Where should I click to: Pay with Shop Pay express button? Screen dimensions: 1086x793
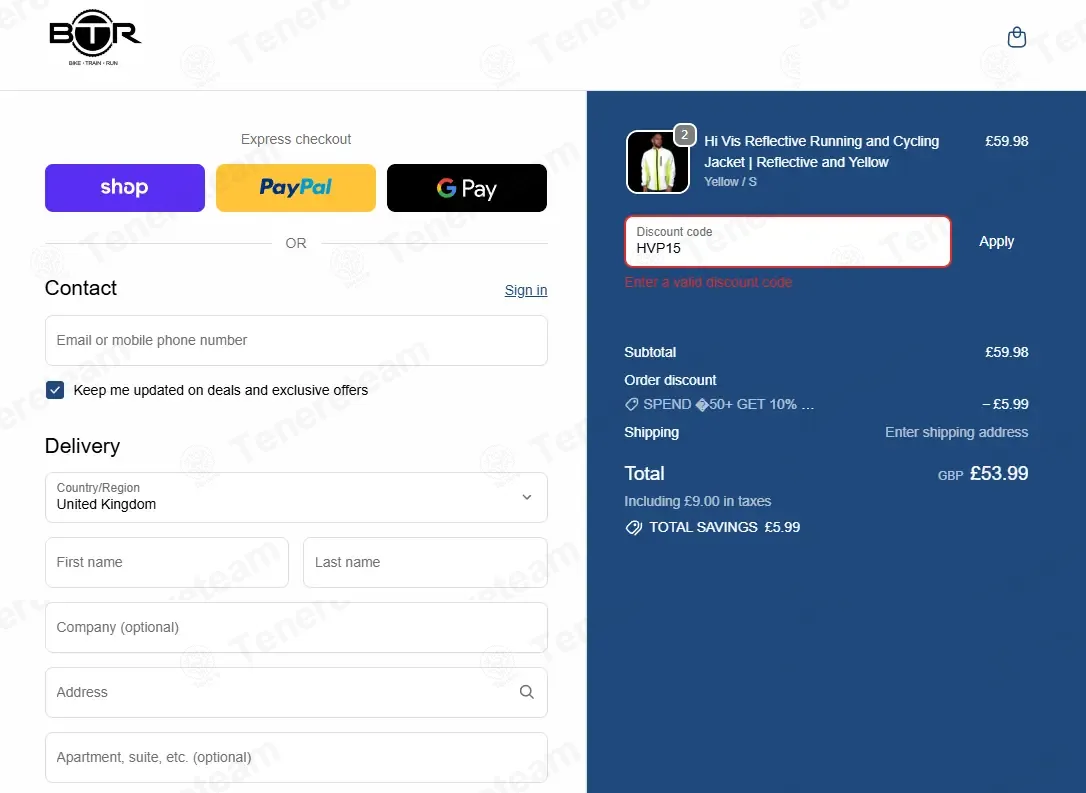[x=125, y=188]
